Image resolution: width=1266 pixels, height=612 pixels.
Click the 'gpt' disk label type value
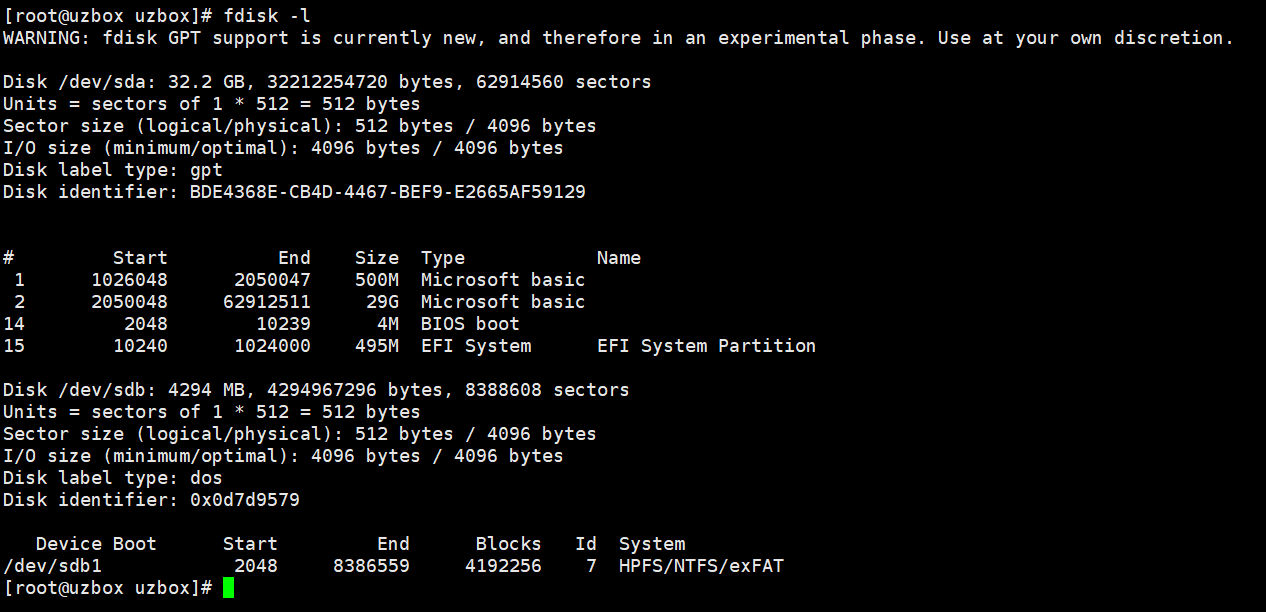click(206, 170)
